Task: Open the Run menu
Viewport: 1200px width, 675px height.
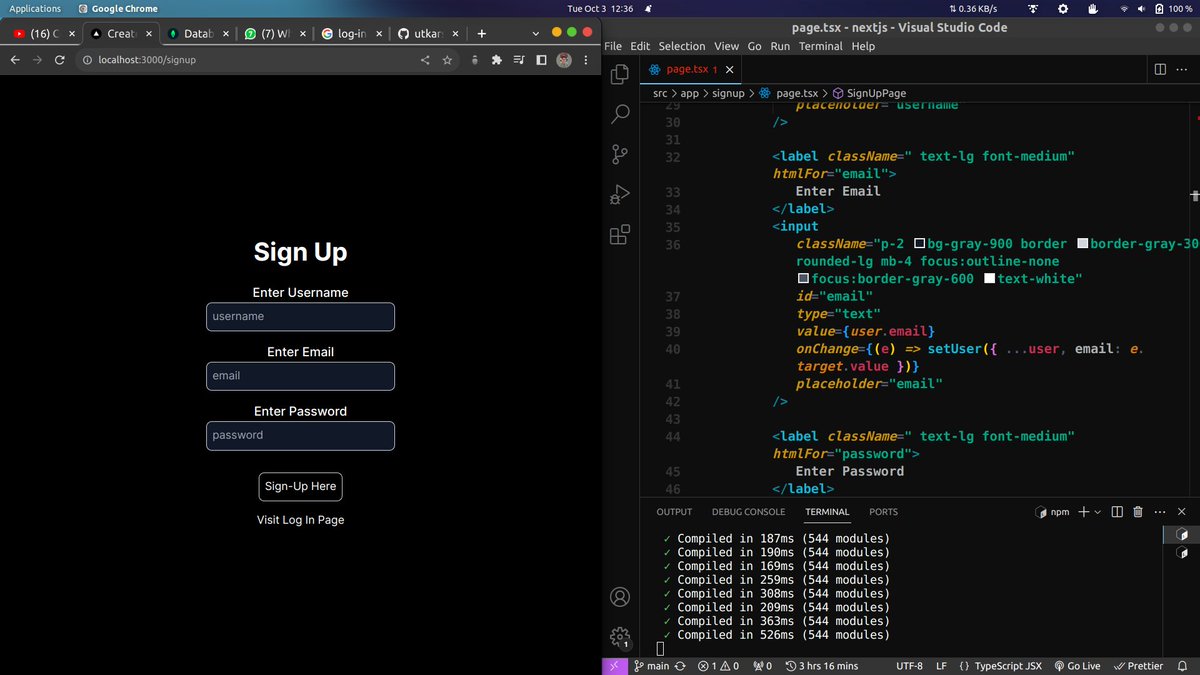Action: coord(780,46)
